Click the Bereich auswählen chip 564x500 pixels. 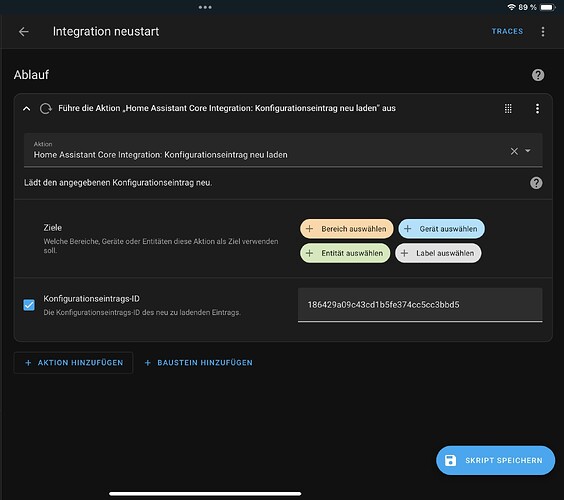(346, 229)
